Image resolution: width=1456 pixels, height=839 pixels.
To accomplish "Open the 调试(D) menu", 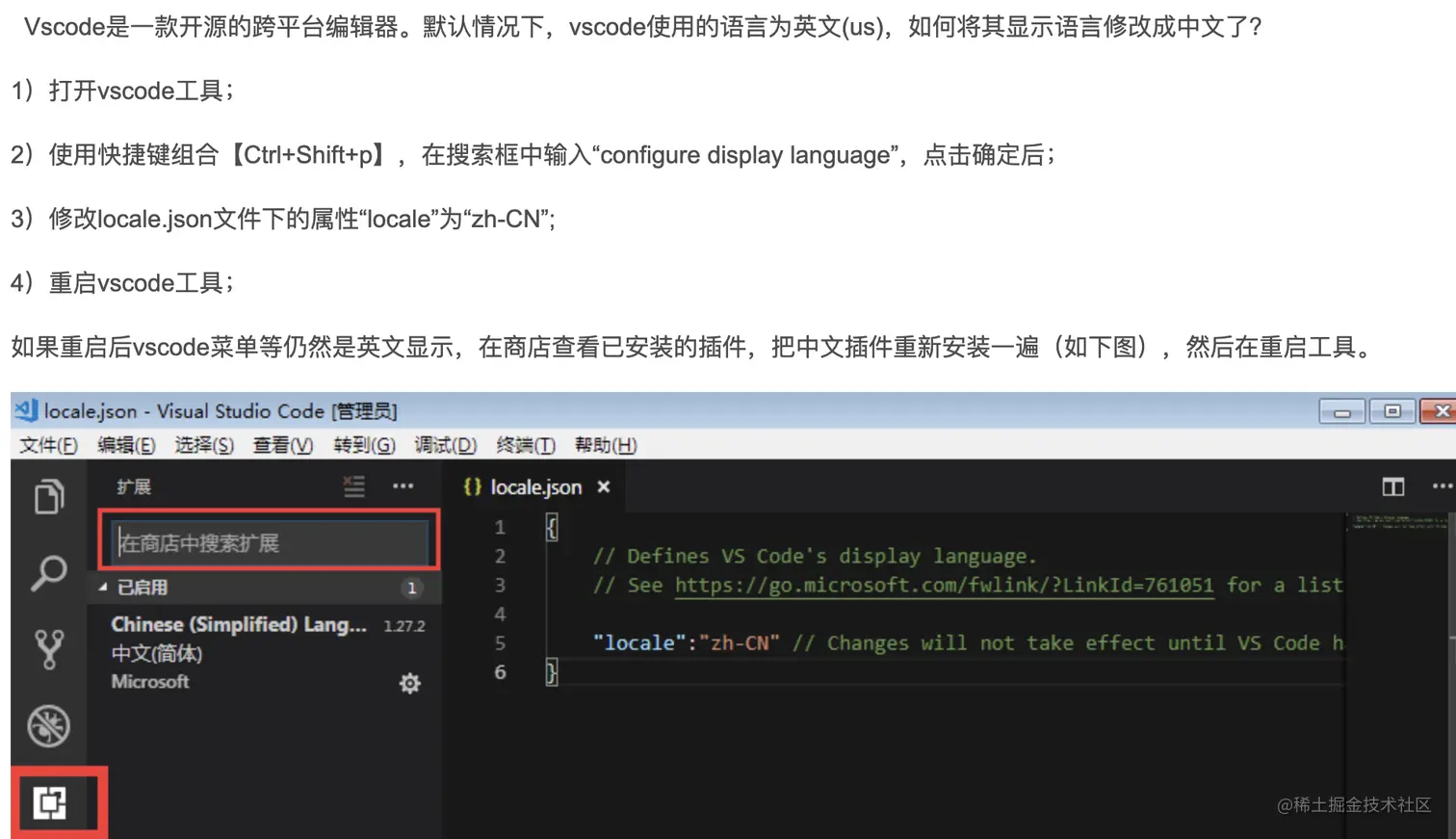I will tap(445, 445).
